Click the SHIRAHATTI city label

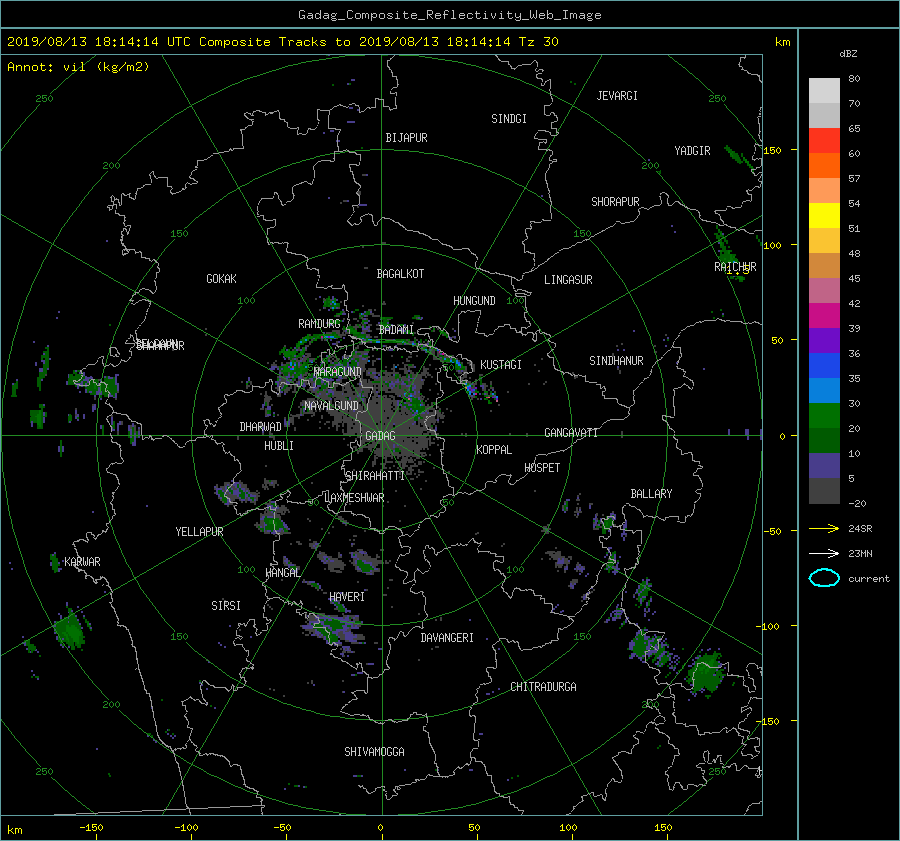click(375, 476)
